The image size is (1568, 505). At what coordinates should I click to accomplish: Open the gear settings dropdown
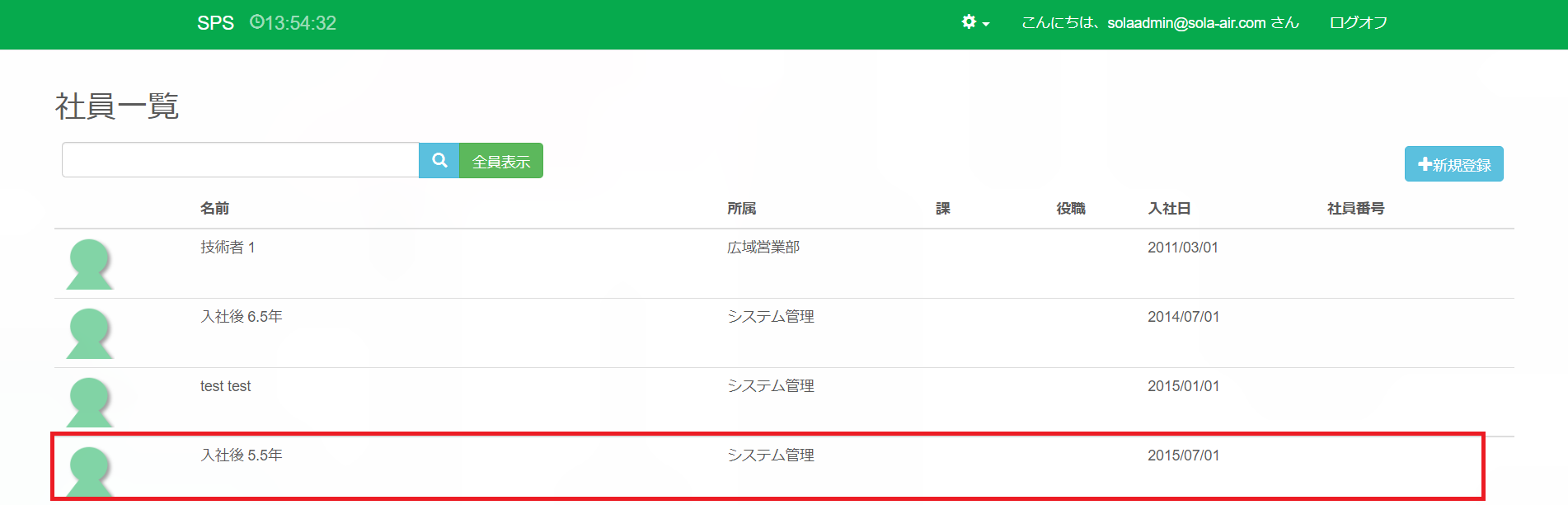click(974, 22)
